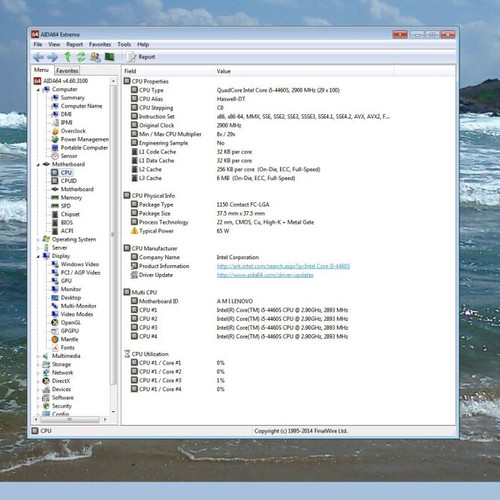Viewport: 500px width, 500px height.
Task: Open the OpenGL page icon
Action: click(x=55, y=323)
